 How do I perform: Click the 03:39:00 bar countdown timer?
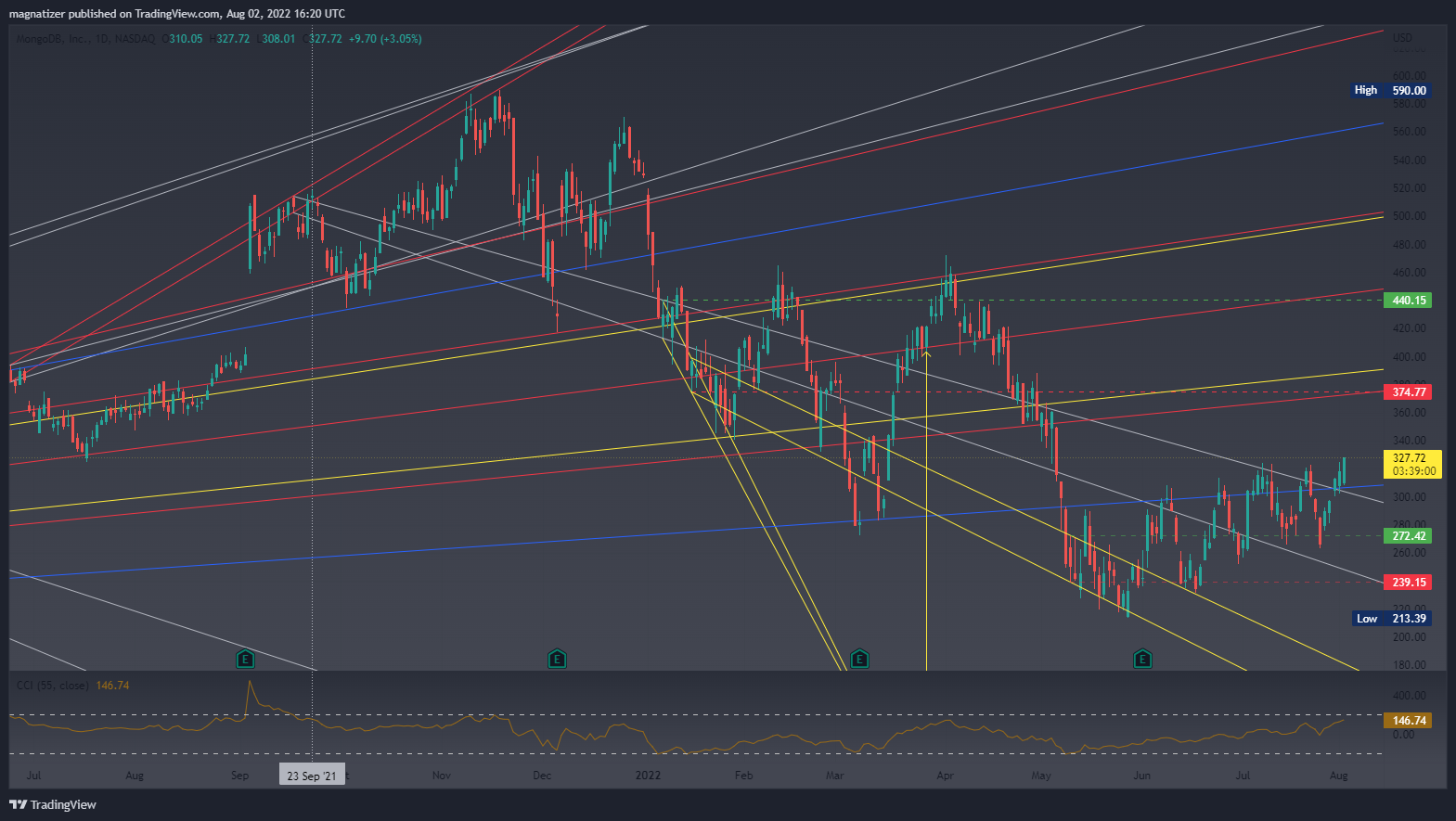pos(1414,471)
